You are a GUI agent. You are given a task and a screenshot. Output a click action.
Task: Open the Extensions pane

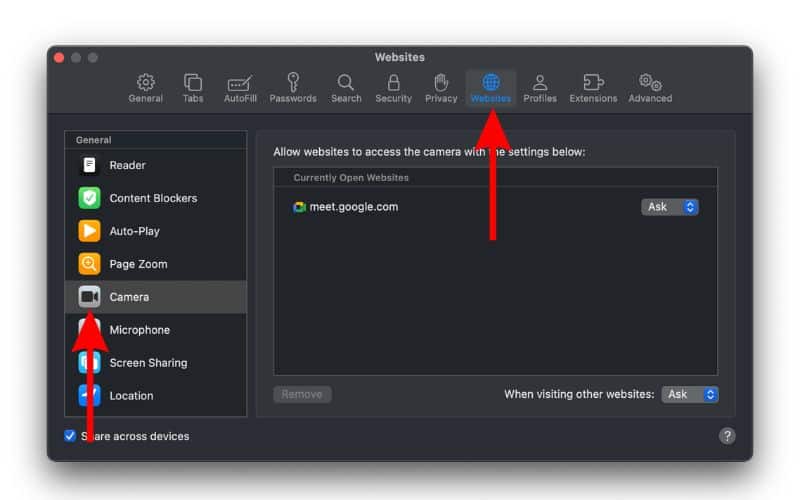click(x=593, y=88)
